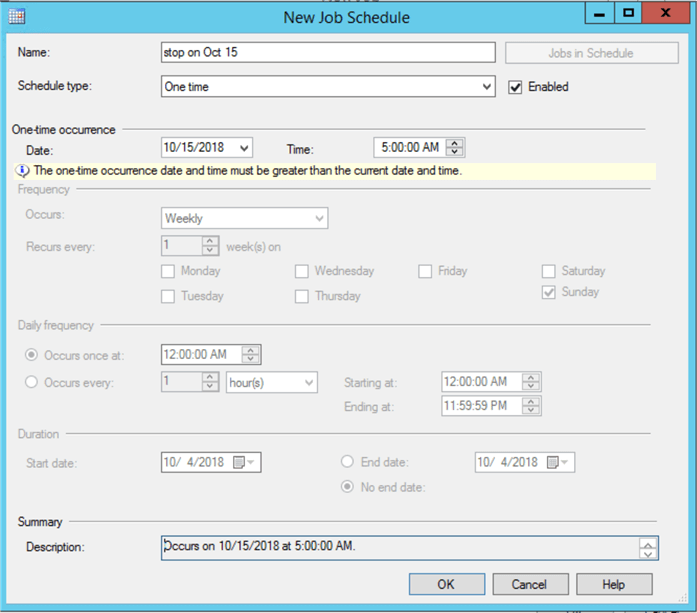Viewport: 697px width, 613px height.
Task: Click the info icon beside one-time occurrence note
Action: tap(24, 171)
